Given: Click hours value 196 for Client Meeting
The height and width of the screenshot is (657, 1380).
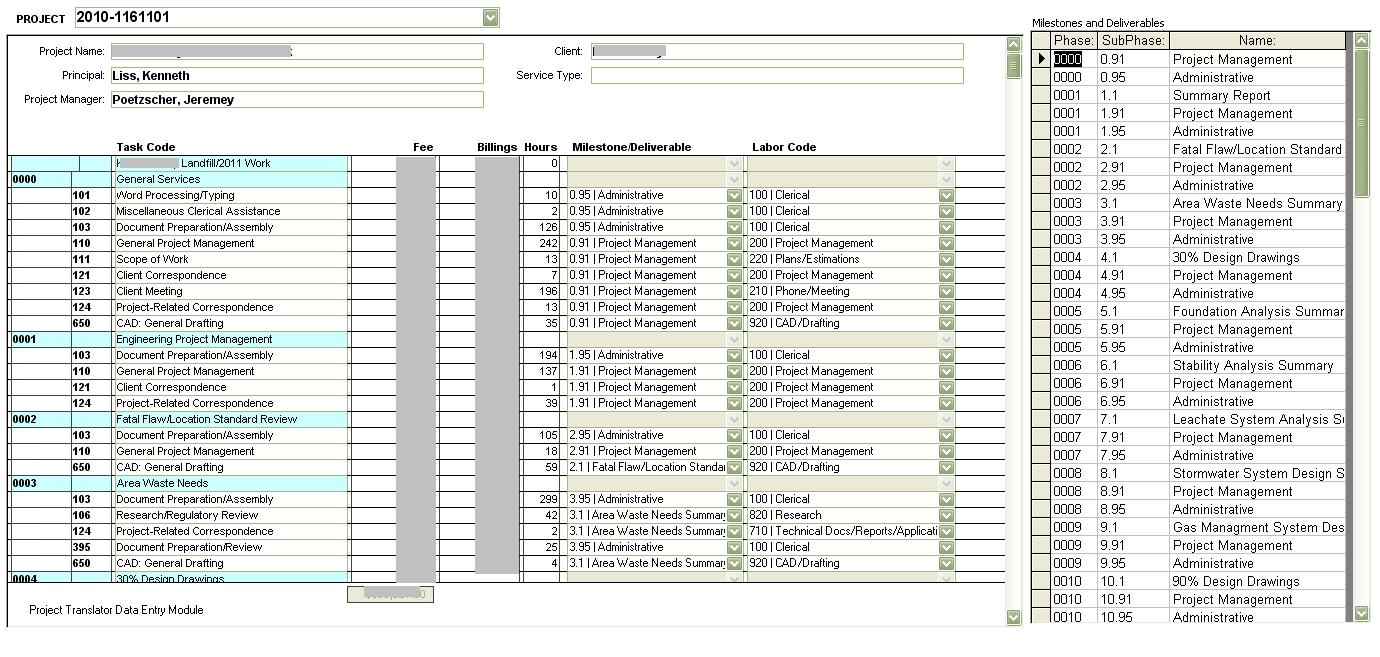Looking at the screenshot, I should pyautogui.click(x=540, y=291).
